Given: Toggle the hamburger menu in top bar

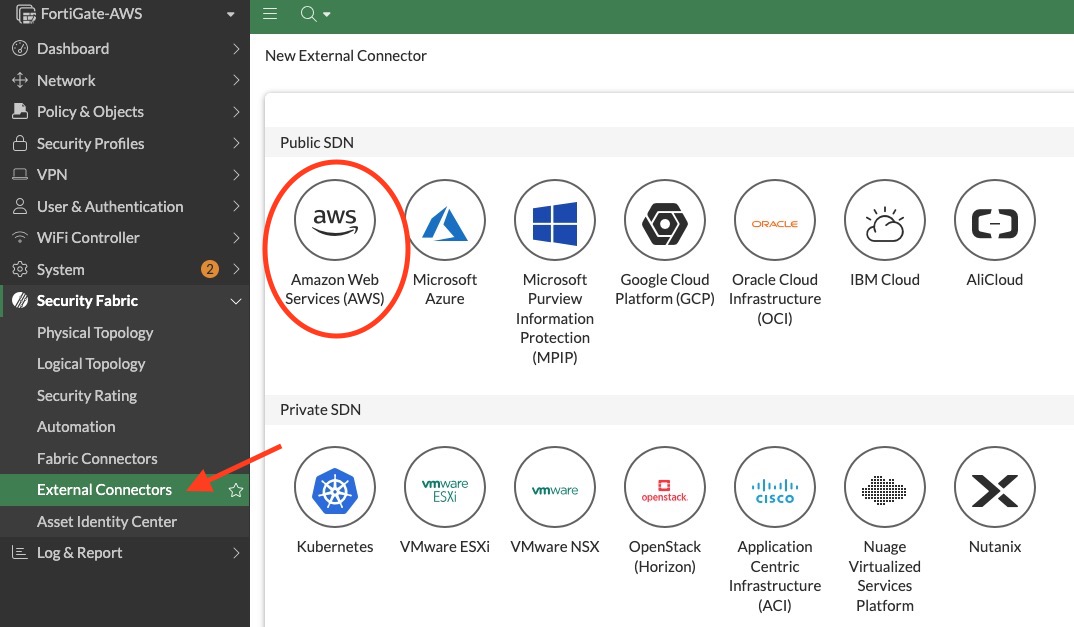Looking at the screenshot, I should click(x=270, y=14).
